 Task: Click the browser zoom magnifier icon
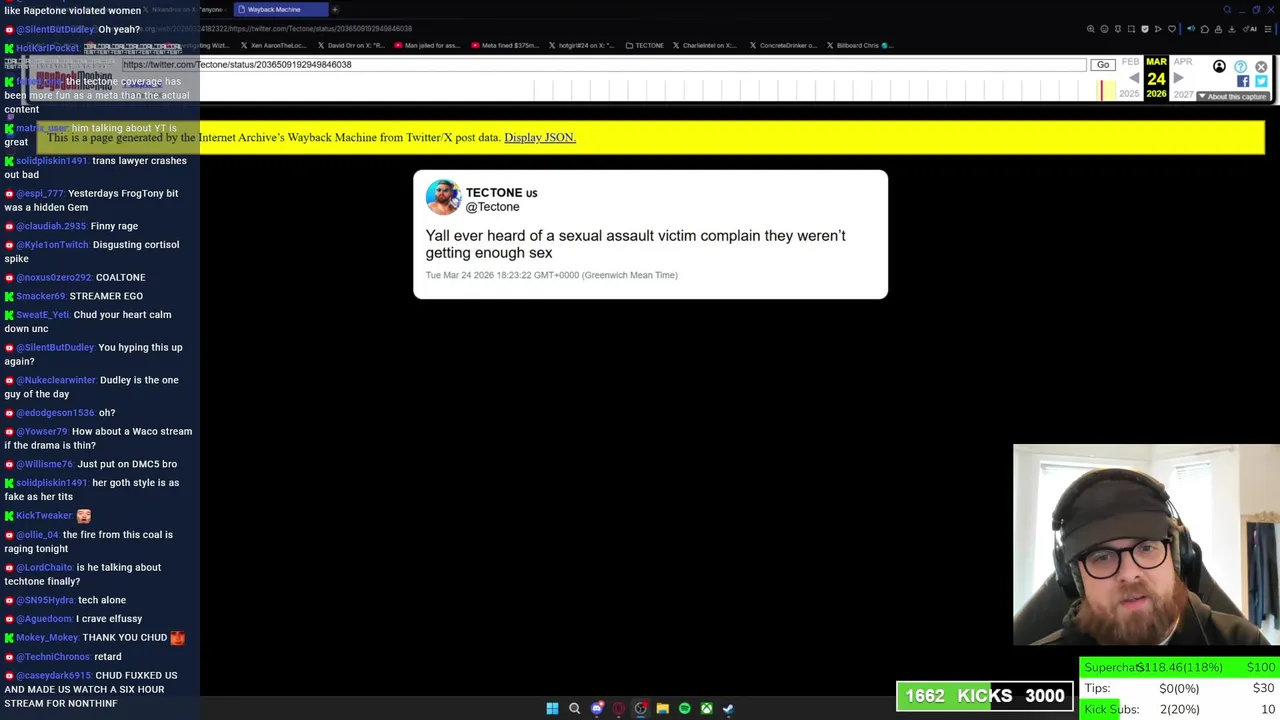[1090, 29]
